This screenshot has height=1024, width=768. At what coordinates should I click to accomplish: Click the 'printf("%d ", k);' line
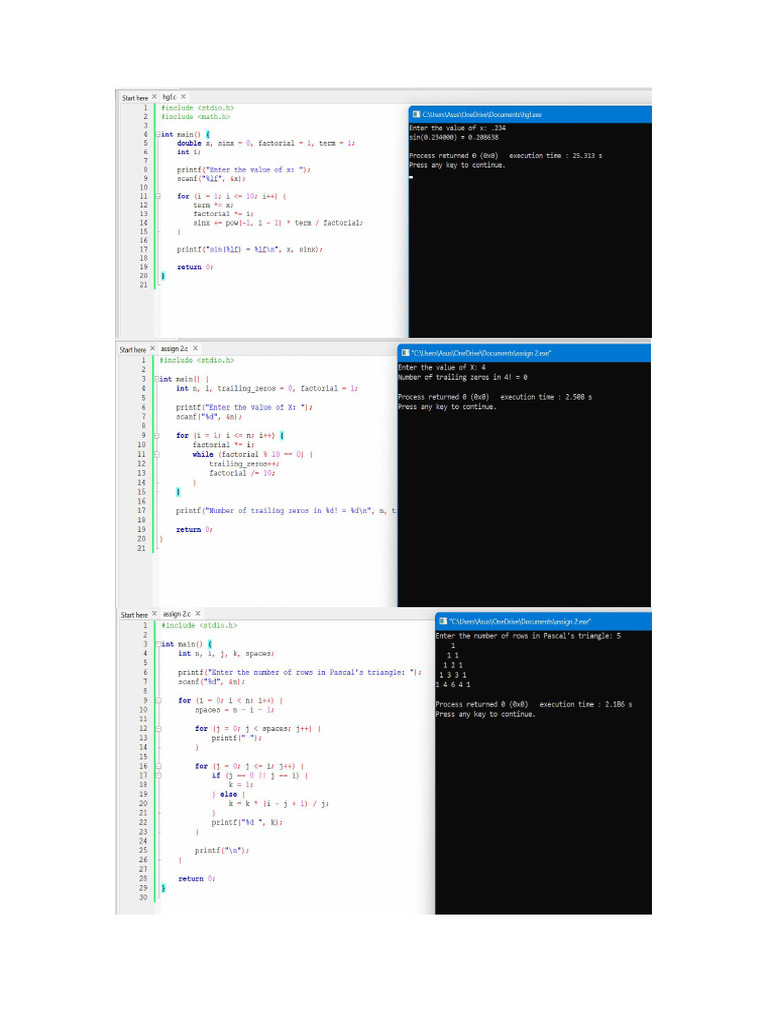tap(247, 822)
